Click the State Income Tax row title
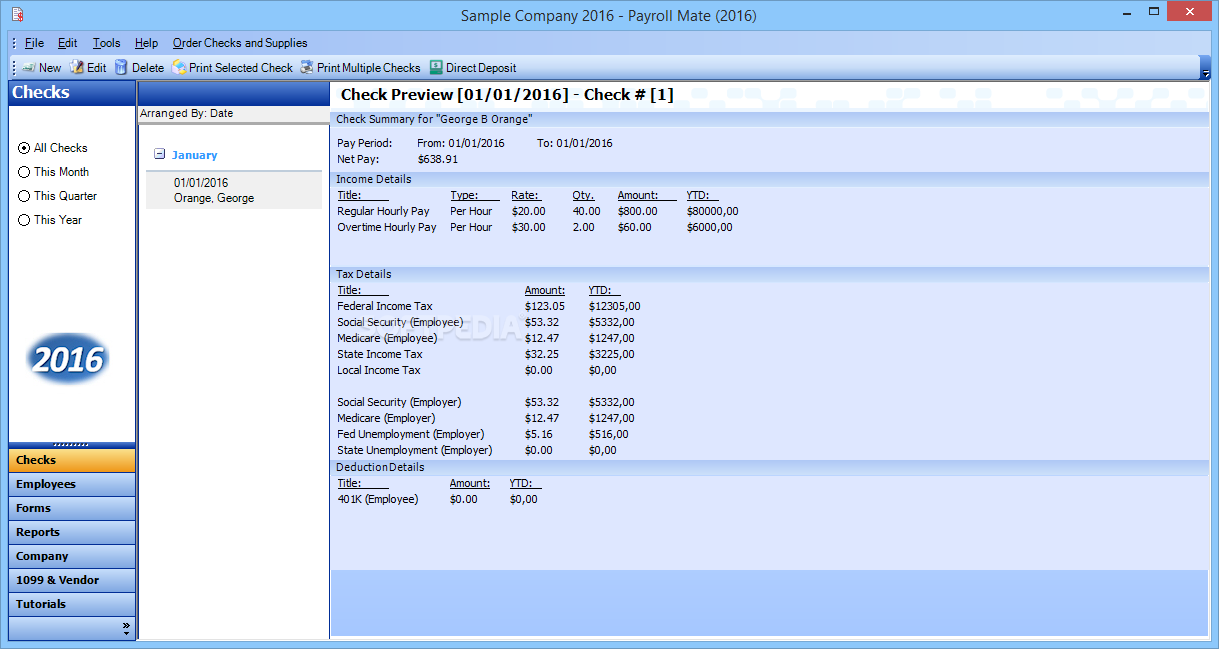The height and width of the screenshot is (649, 1219). [x=380, y=354]
